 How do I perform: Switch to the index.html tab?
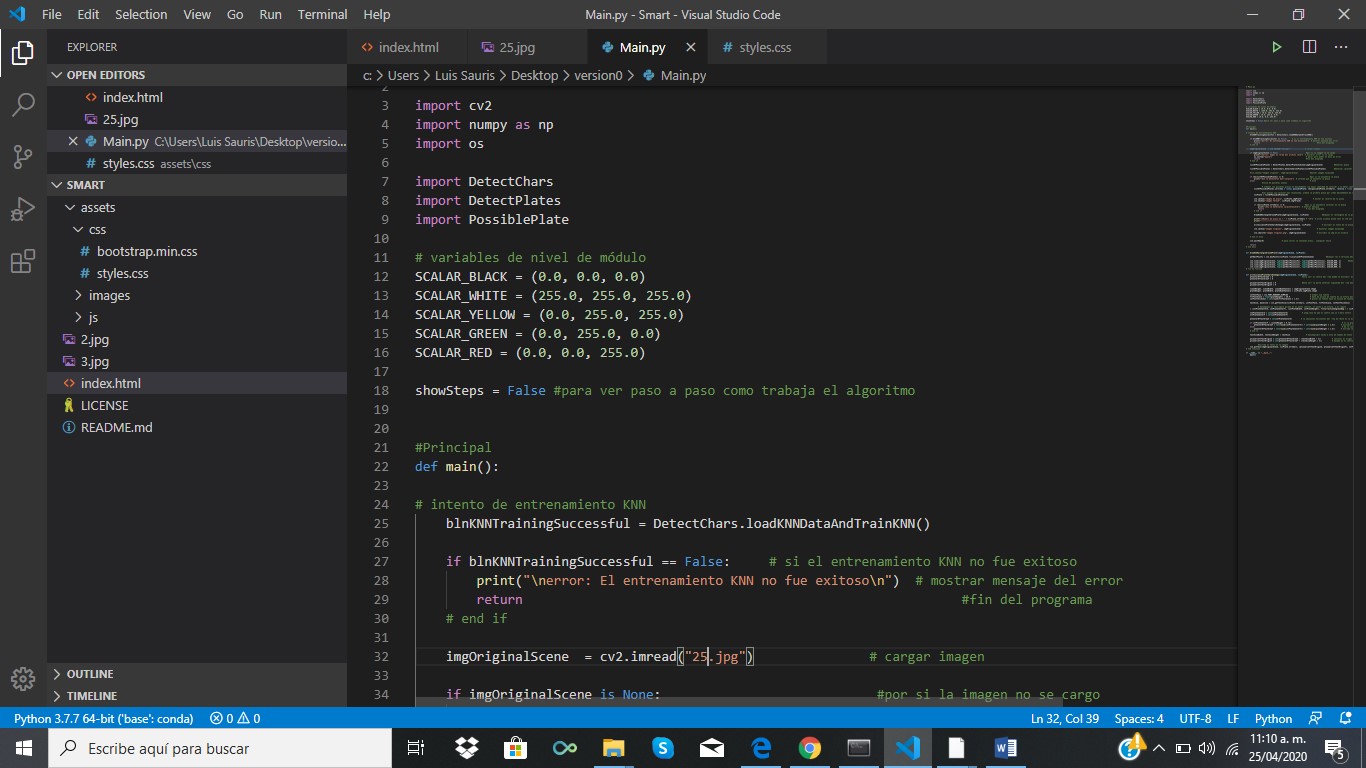tap(408, 47)
